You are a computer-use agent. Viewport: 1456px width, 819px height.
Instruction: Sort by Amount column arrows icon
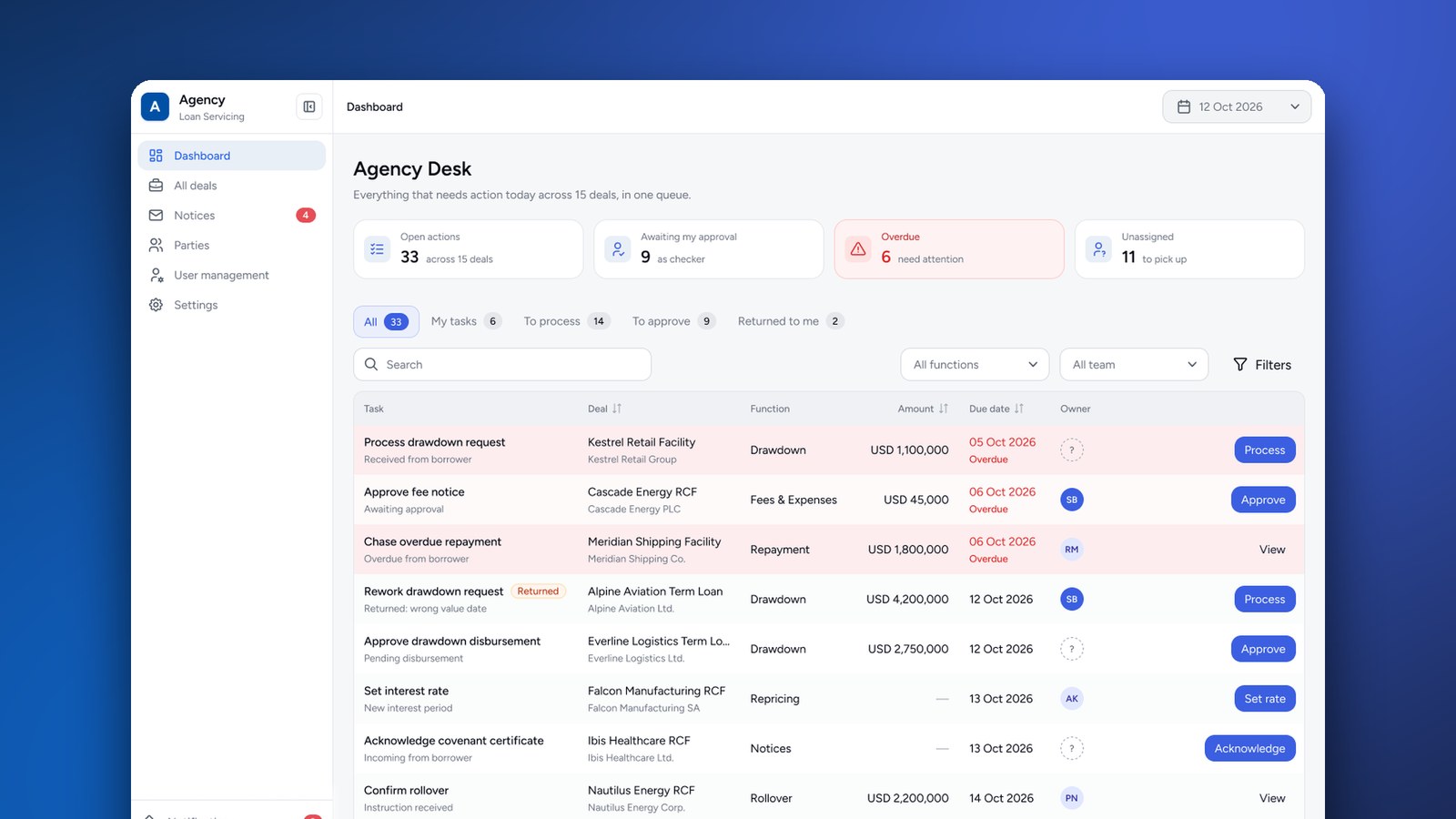tap(944, 409)
